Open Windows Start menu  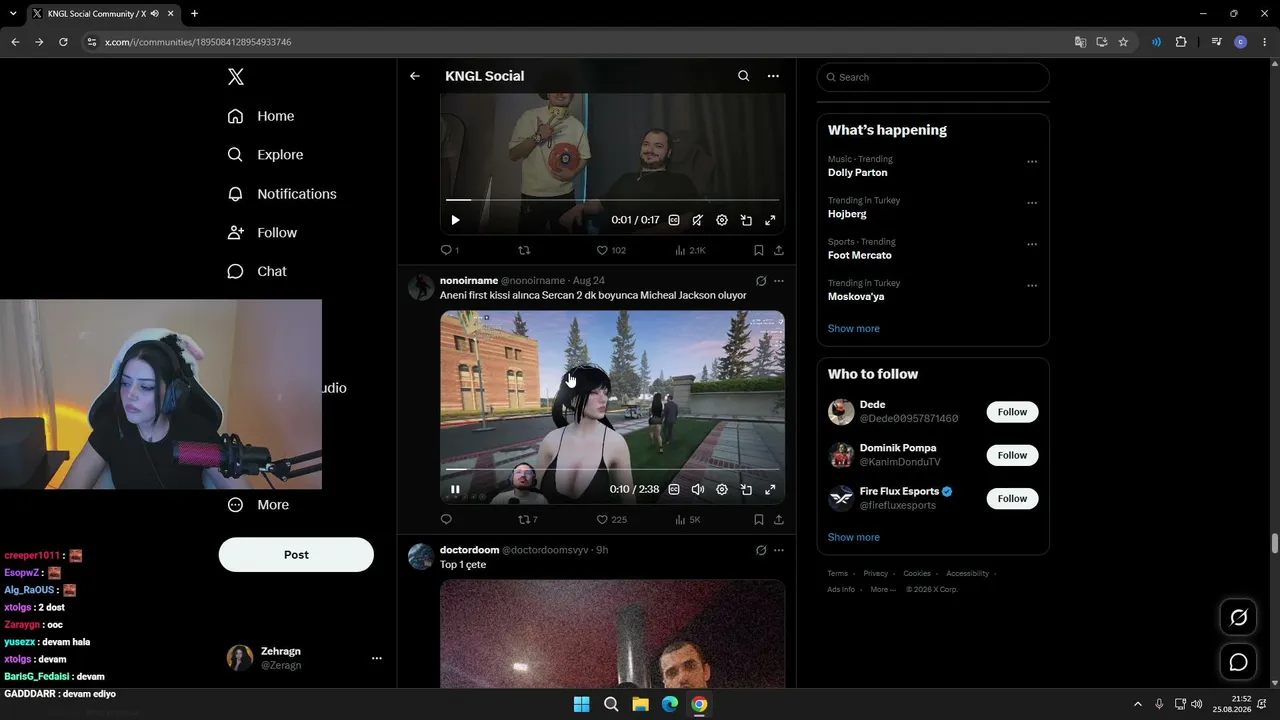pos(581,704)
